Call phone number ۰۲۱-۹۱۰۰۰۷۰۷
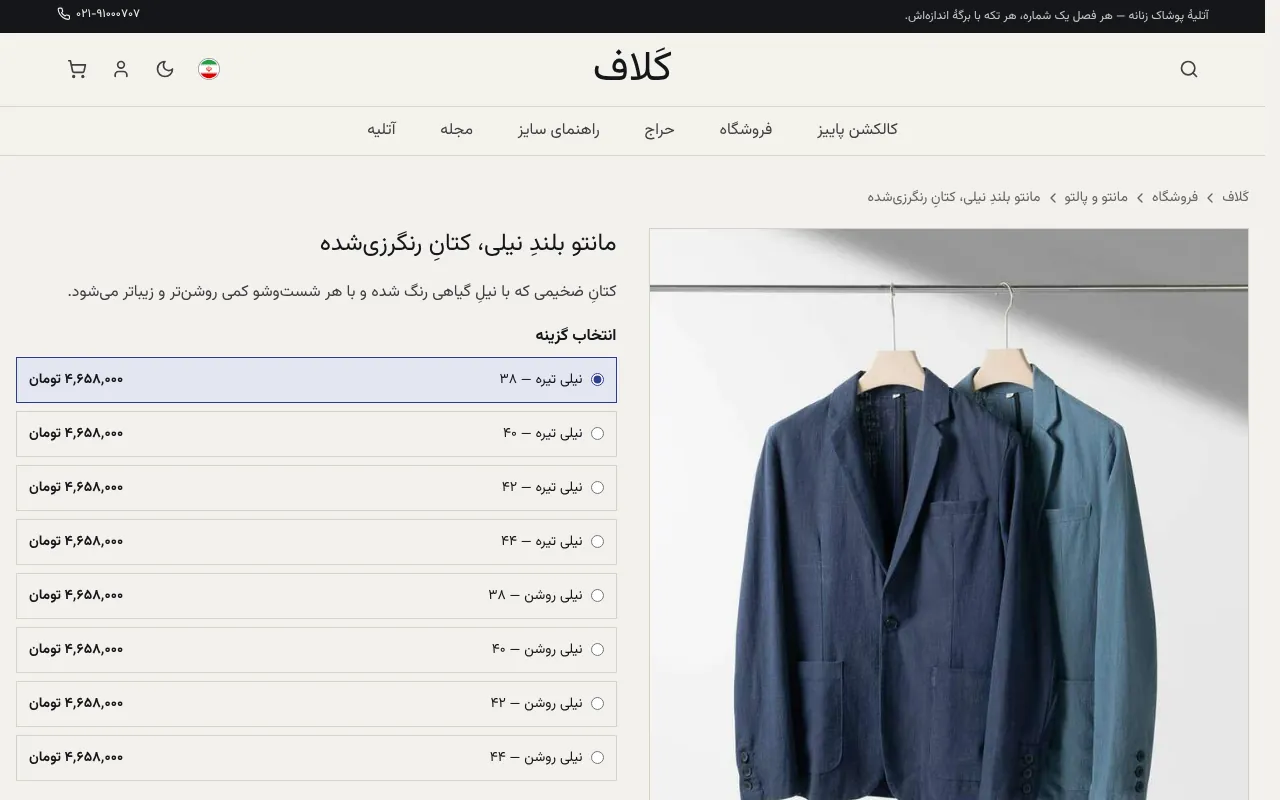Screen dimensions: 1280x800 click(107, 14)
